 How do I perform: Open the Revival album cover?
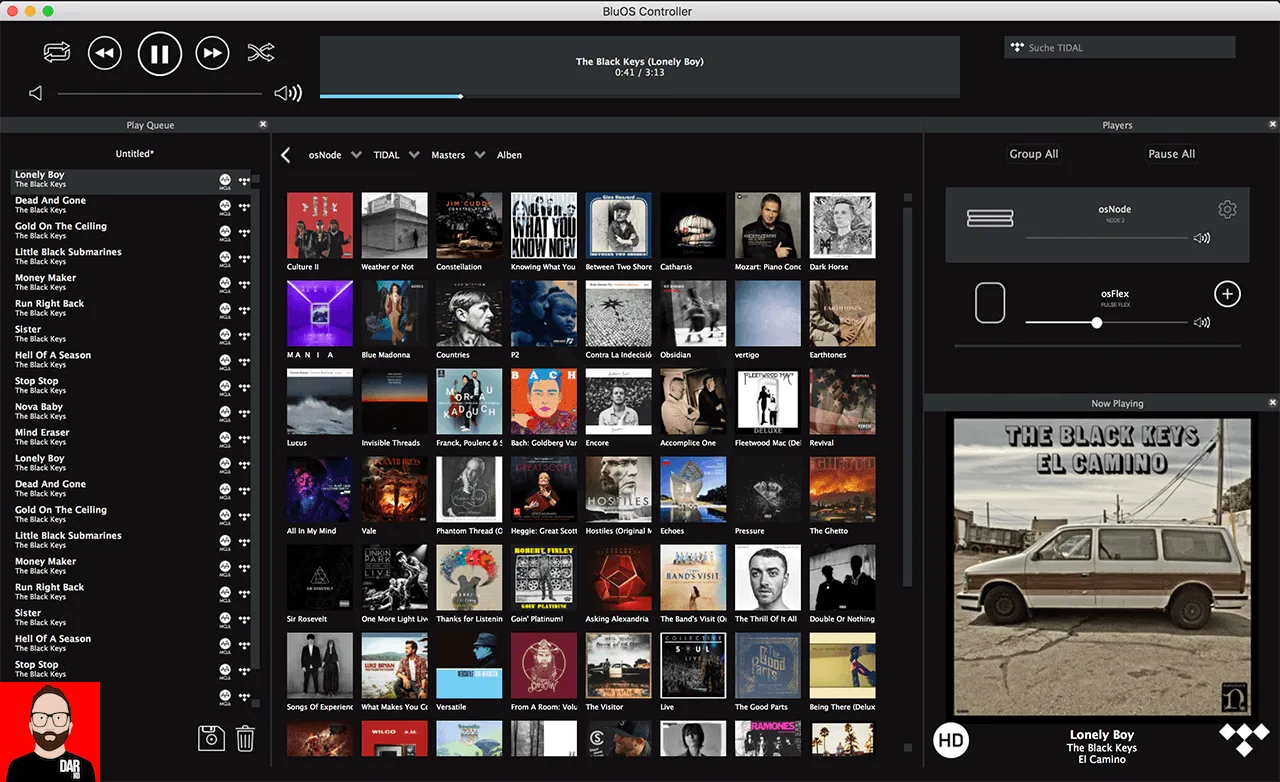842,402
